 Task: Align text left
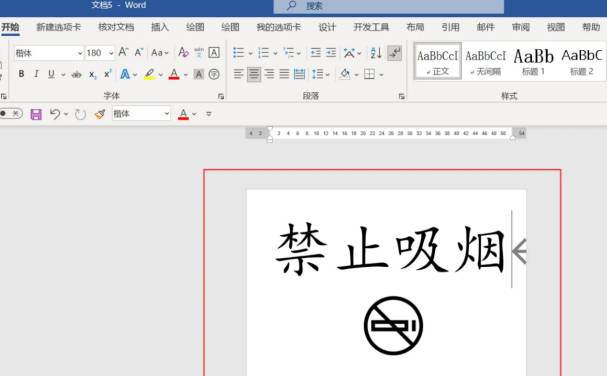point(238,74)
